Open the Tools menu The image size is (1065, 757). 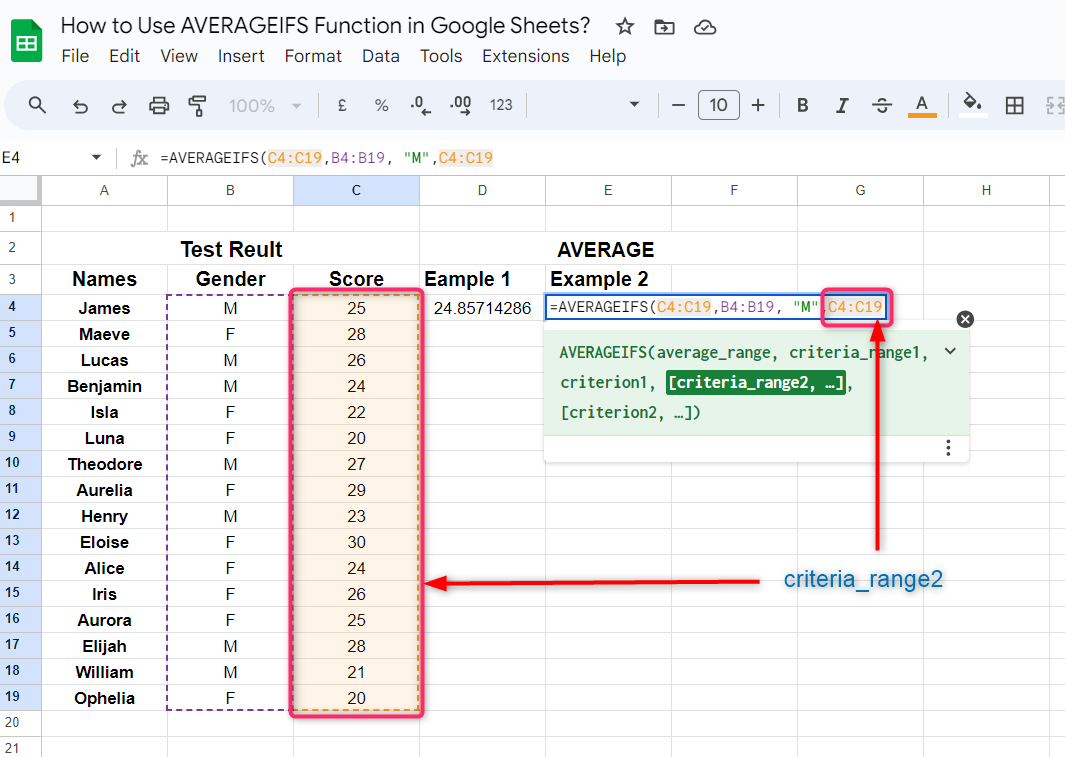(x=441, y=56)
